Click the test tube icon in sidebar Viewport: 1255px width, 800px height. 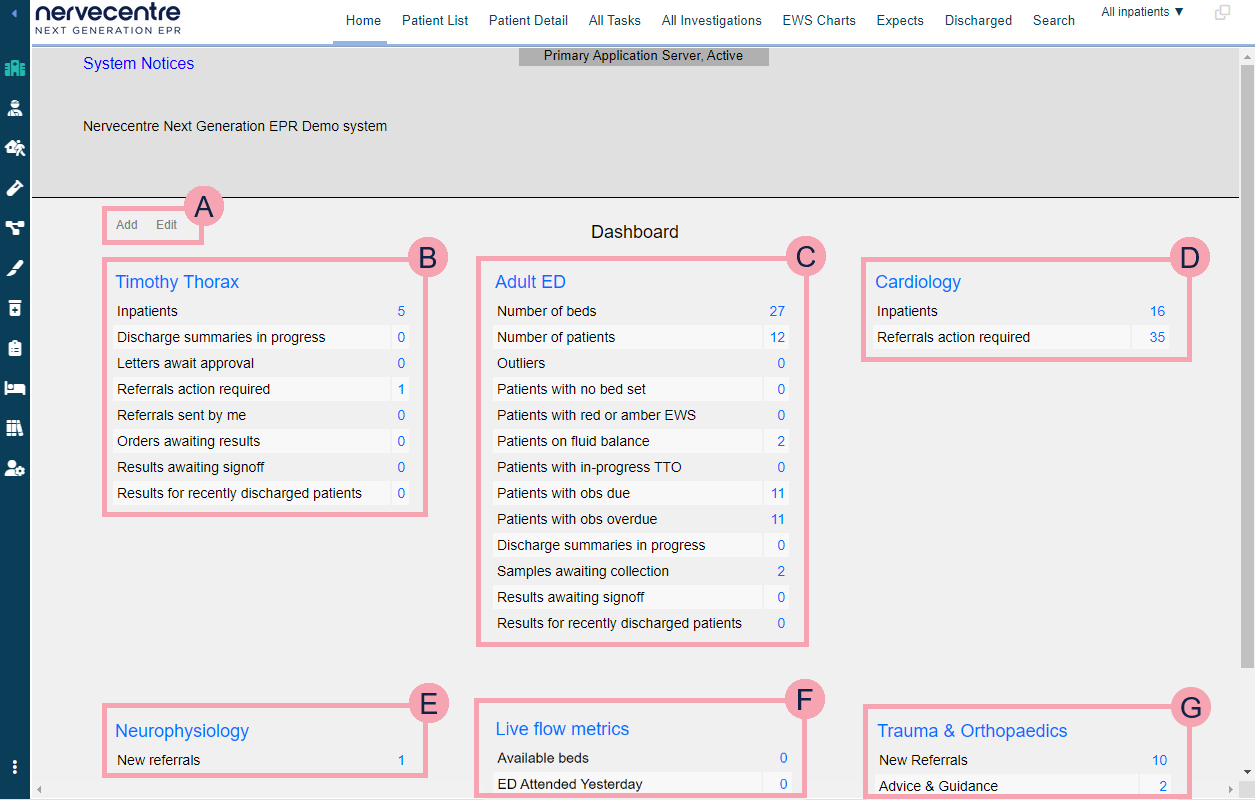pyautogui.click(x=15, y=188)
